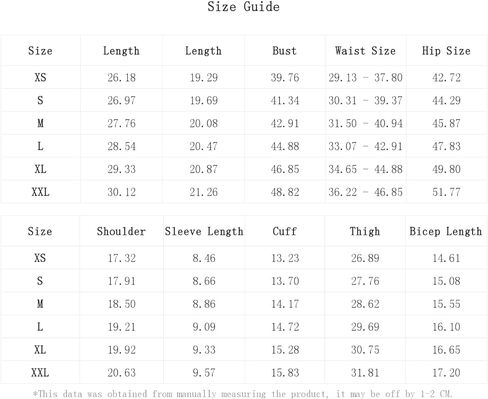The height and width of the screenshot is (399, 488).
Task: Click the Hip Size column header
Action: (x=446, y=51)
